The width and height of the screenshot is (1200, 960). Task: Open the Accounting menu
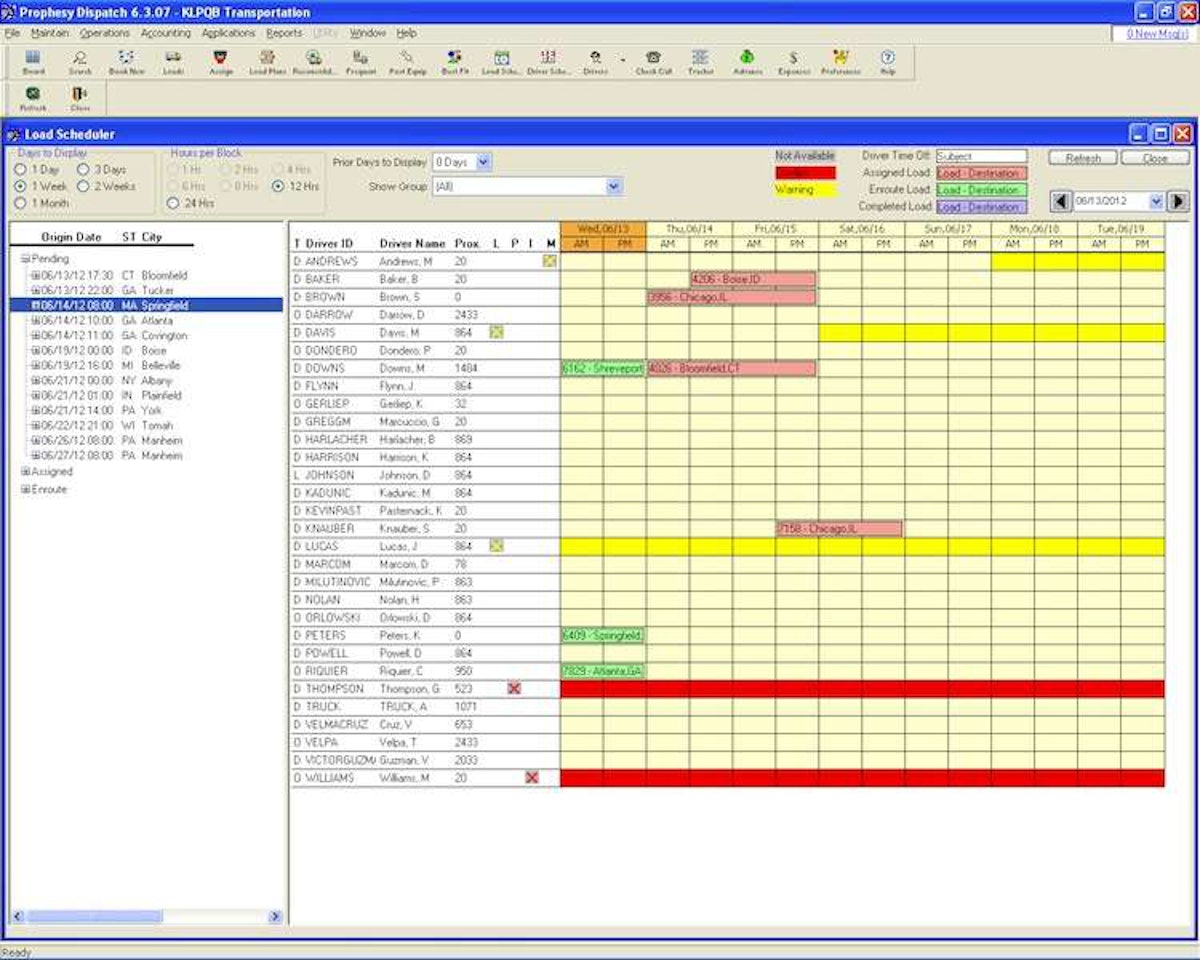point(164,32)
